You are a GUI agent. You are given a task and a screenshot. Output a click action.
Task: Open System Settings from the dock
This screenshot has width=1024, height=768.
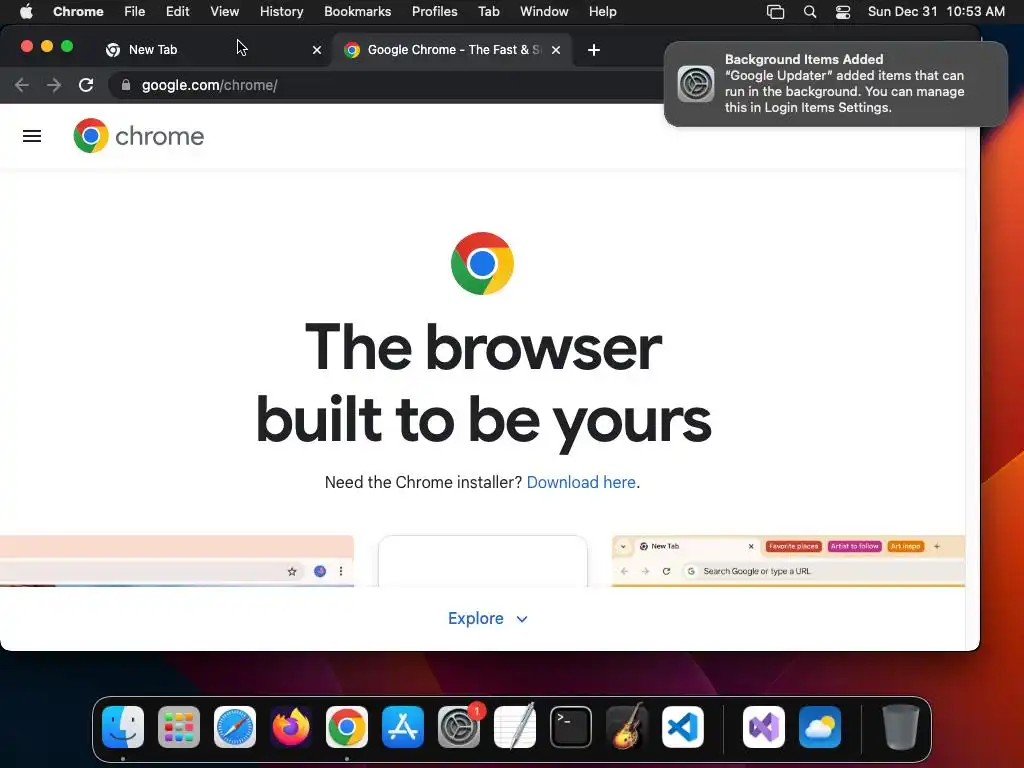pyautogui.click(x=459, y=727)
